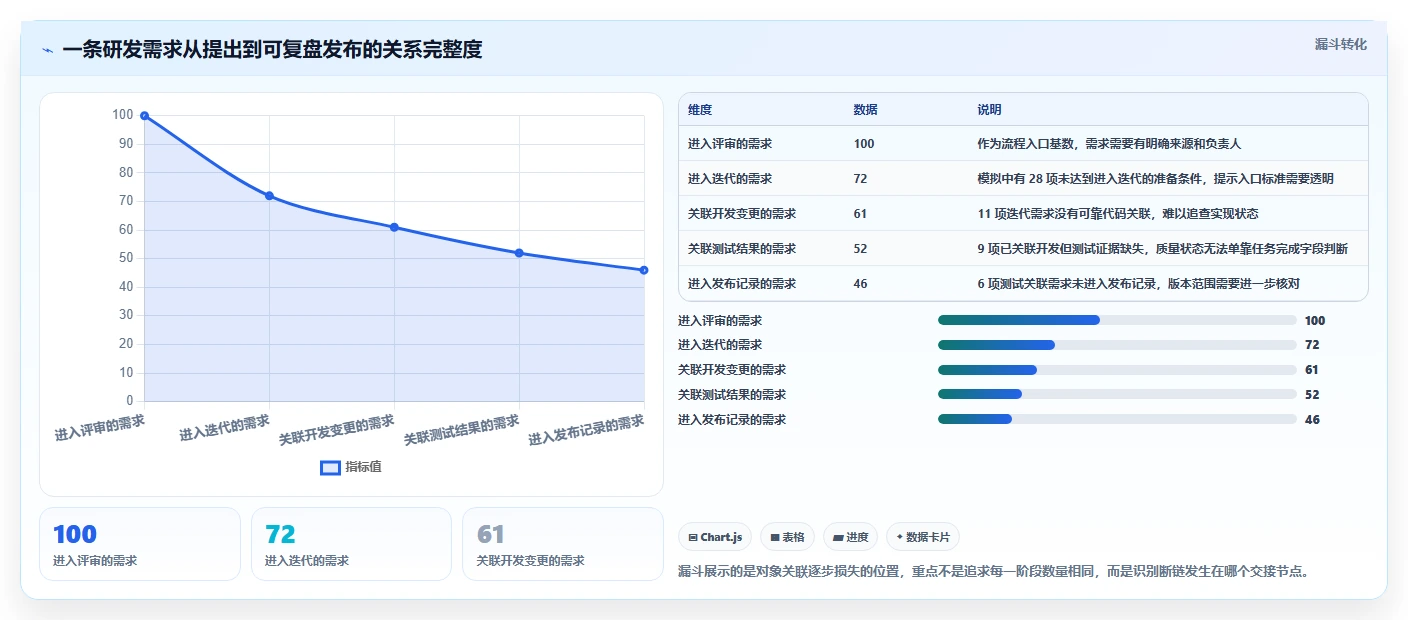This screenshot has width=1408, height=620.
Task: Click progress bar for 进入评审的需求
Action: point(1117,320)
